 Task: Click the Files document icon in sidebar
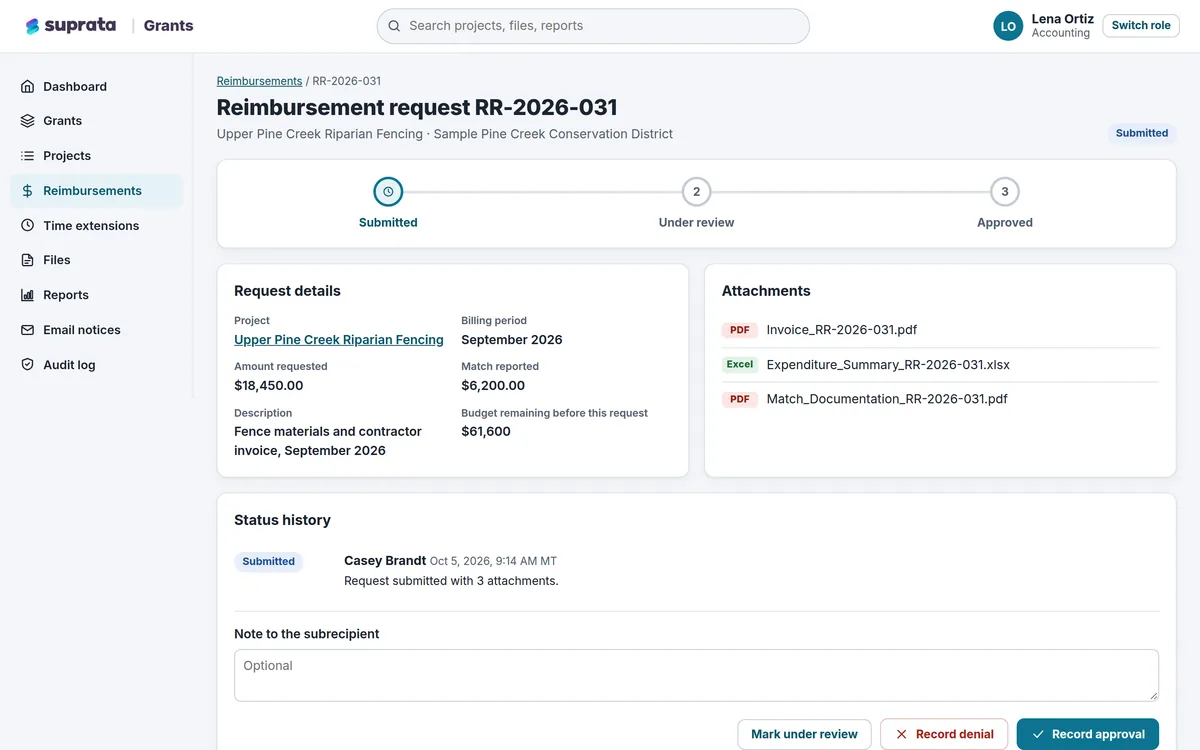click(28, 260)
